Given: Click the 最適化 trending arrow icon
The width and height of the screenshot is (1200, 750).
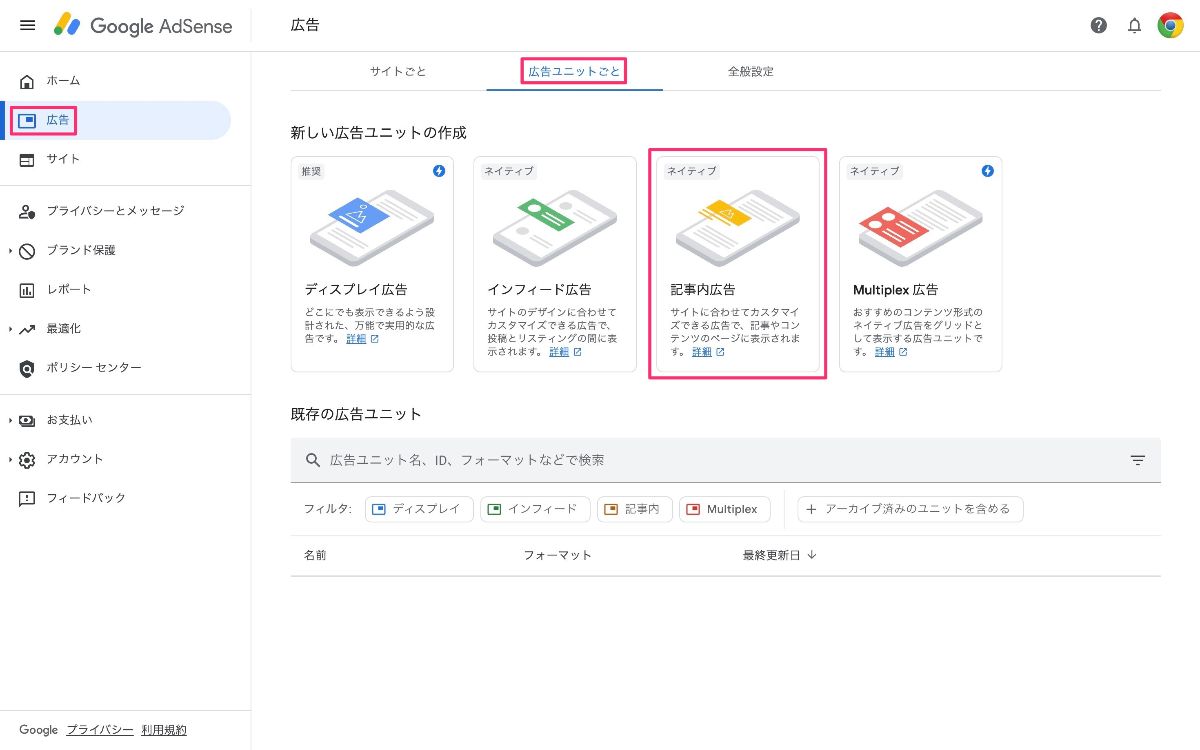Looking at the screenshot, I should [27, 329].
